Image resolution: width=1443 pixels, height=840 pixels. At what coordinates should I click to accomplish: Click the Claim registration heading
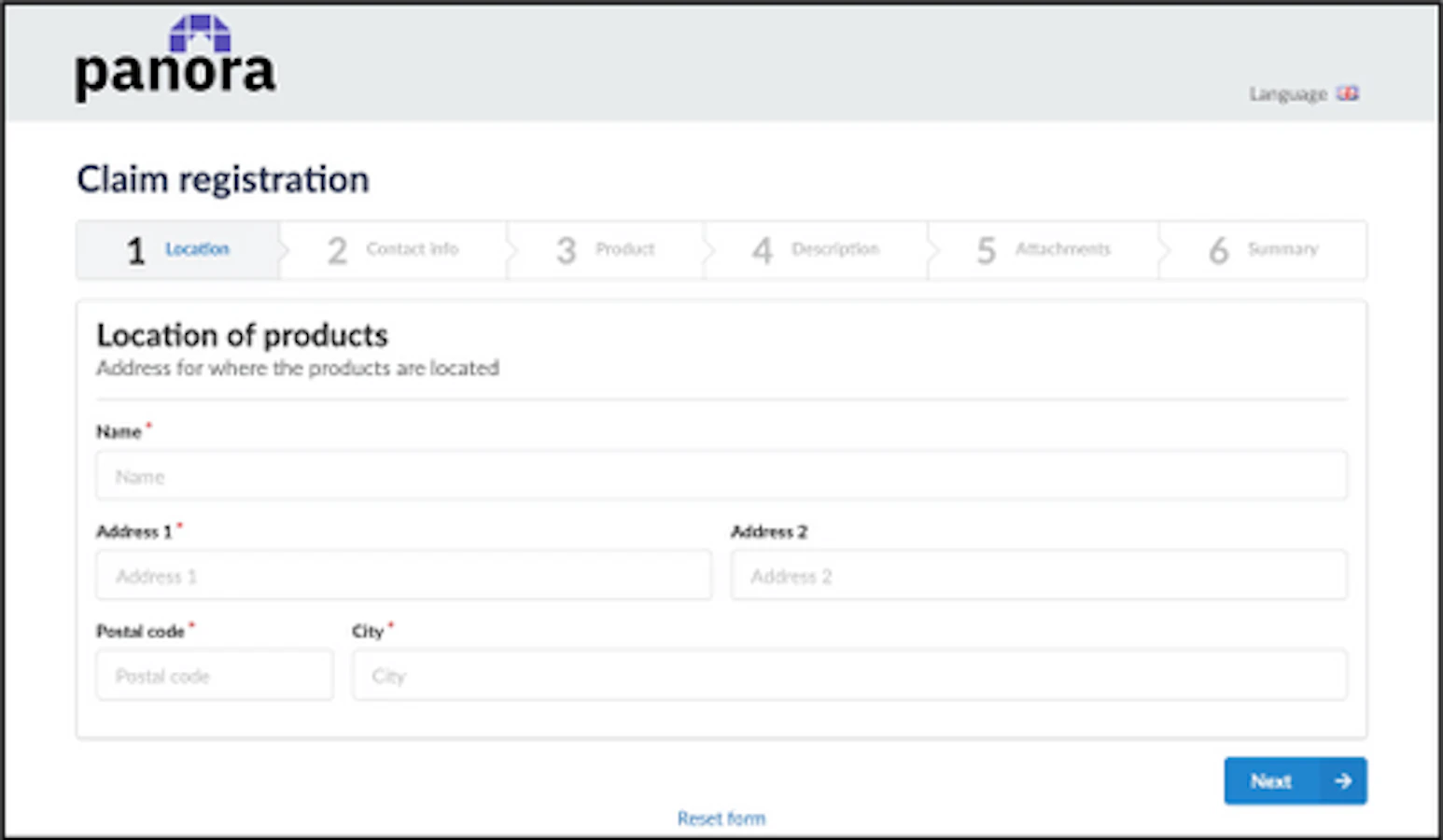pos(223,179)
